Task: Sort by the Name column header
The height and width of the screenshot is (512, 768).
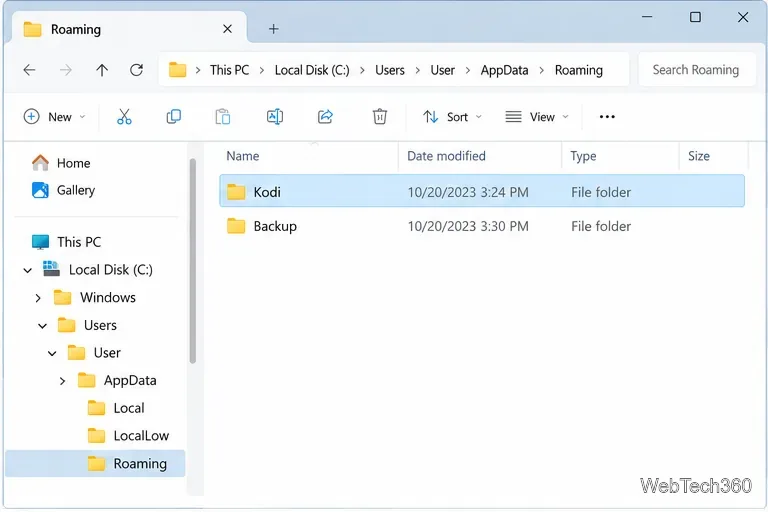Action: [x=243, y=156]
